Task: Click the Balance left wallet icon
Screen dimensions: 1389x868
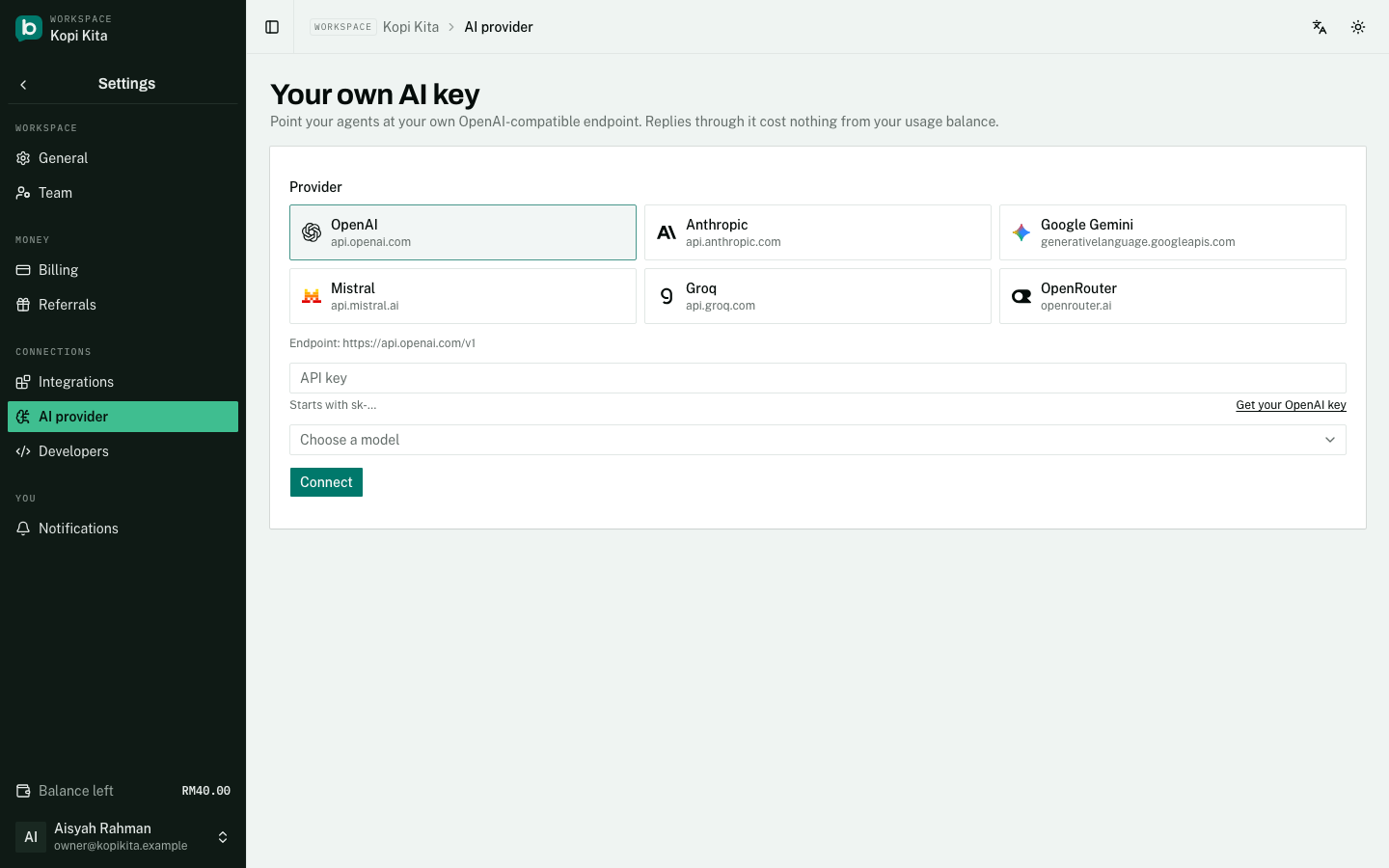Action: tap(23, 791)
